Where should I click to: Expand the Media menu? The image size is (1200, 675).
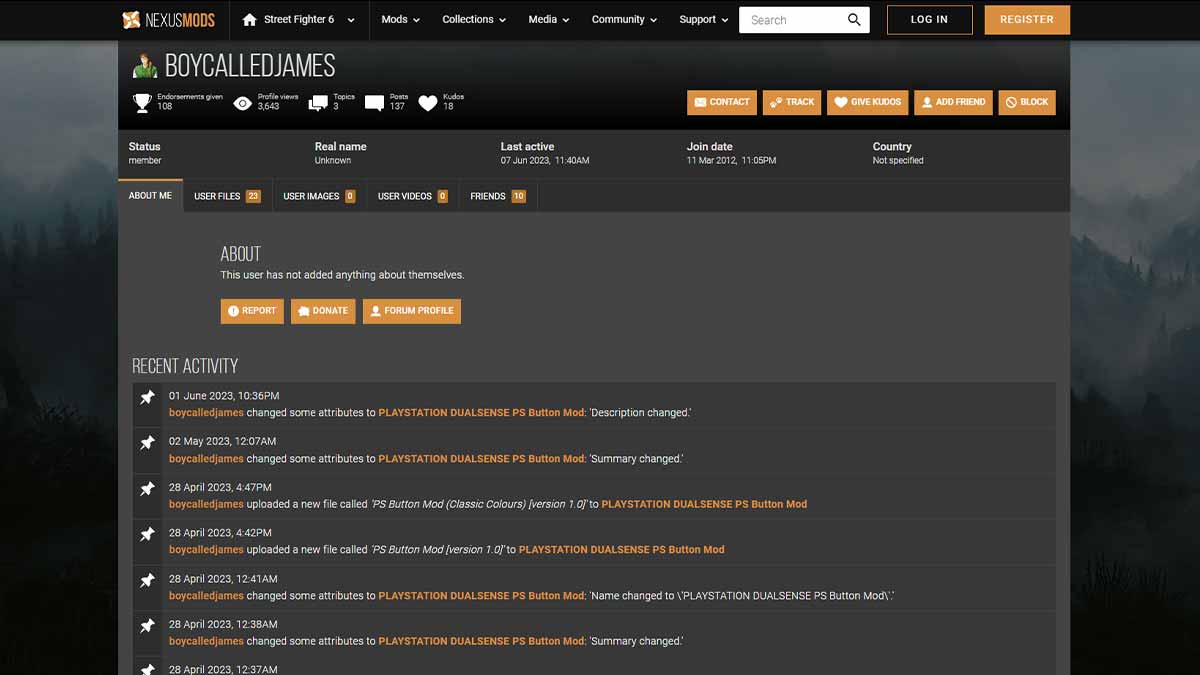(549, 20)
